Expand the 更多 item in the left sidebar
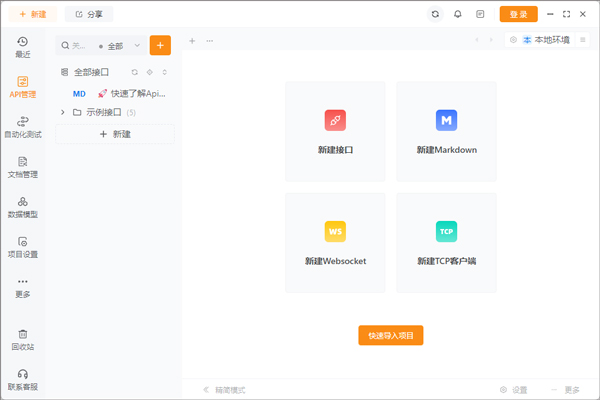The width and height of the screenshot is (600, 400). point(22,287)
